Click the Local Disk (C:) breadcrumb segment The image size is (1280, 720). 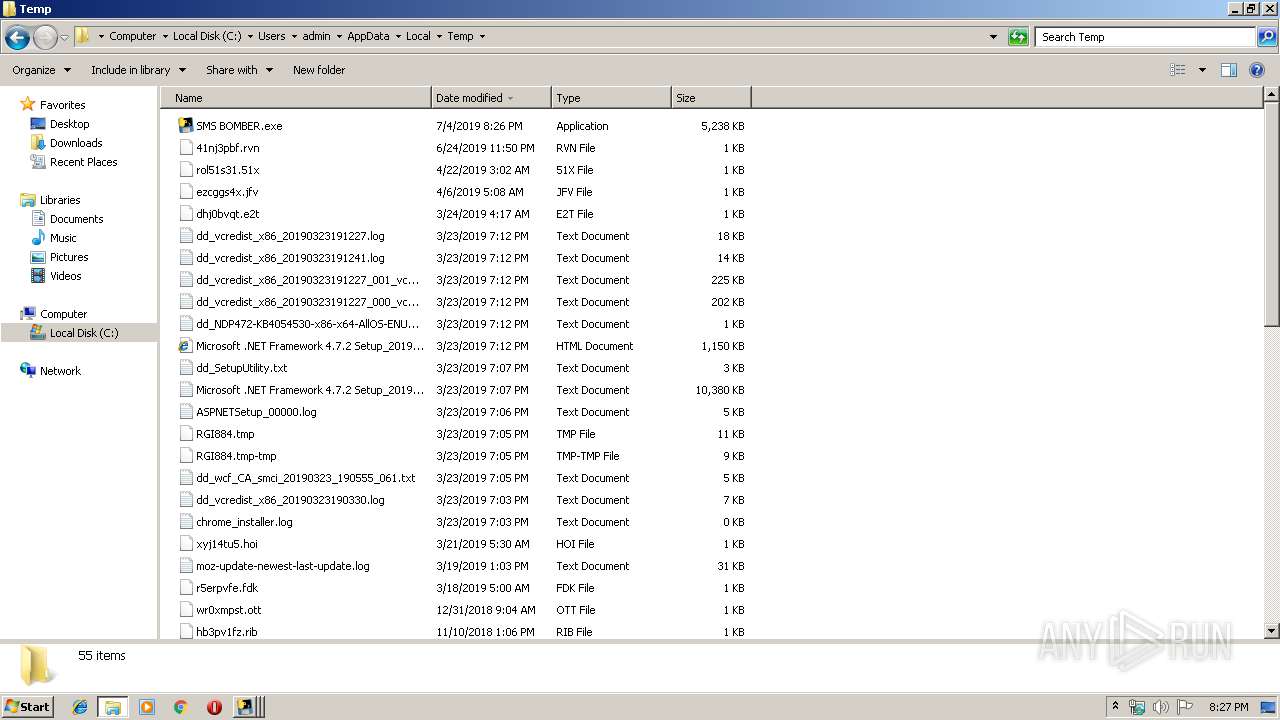click(207, 36)
